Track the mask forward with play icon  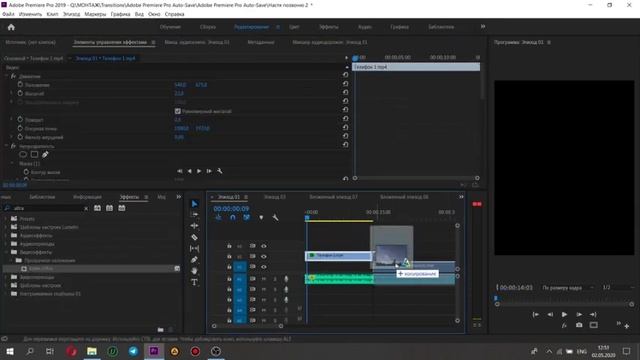point(199,171)
